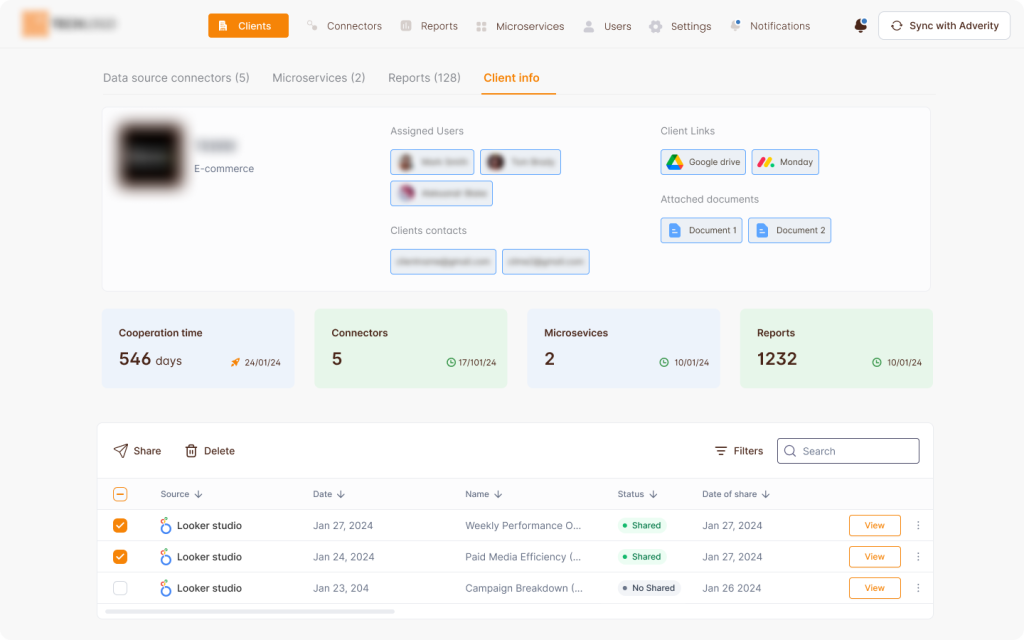Toggle the Status column sort arrow
1024x640 pixels.
[x=654, y=494]
